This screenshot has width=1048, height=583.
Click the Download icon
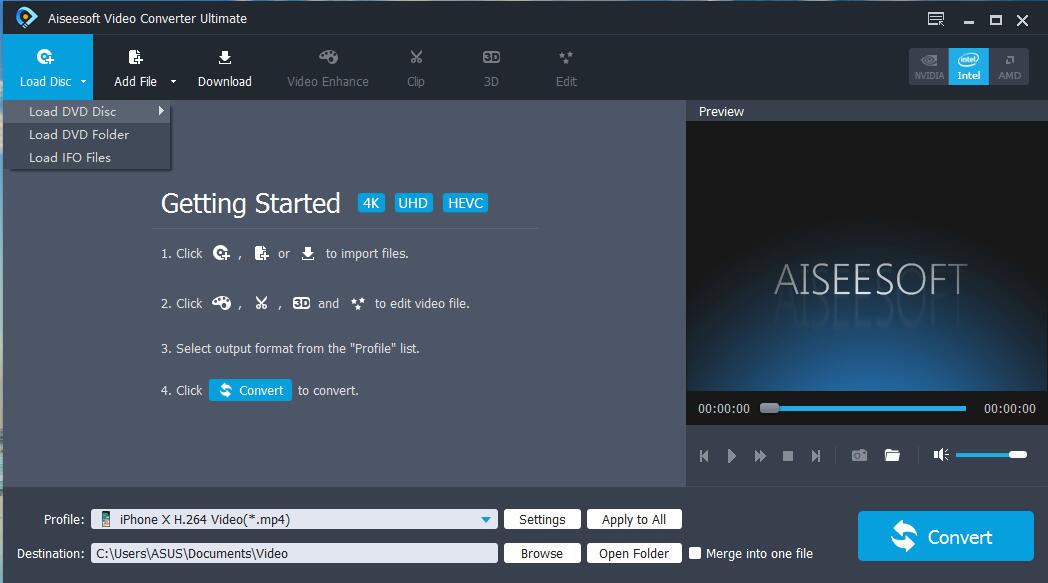click(224, 67)
